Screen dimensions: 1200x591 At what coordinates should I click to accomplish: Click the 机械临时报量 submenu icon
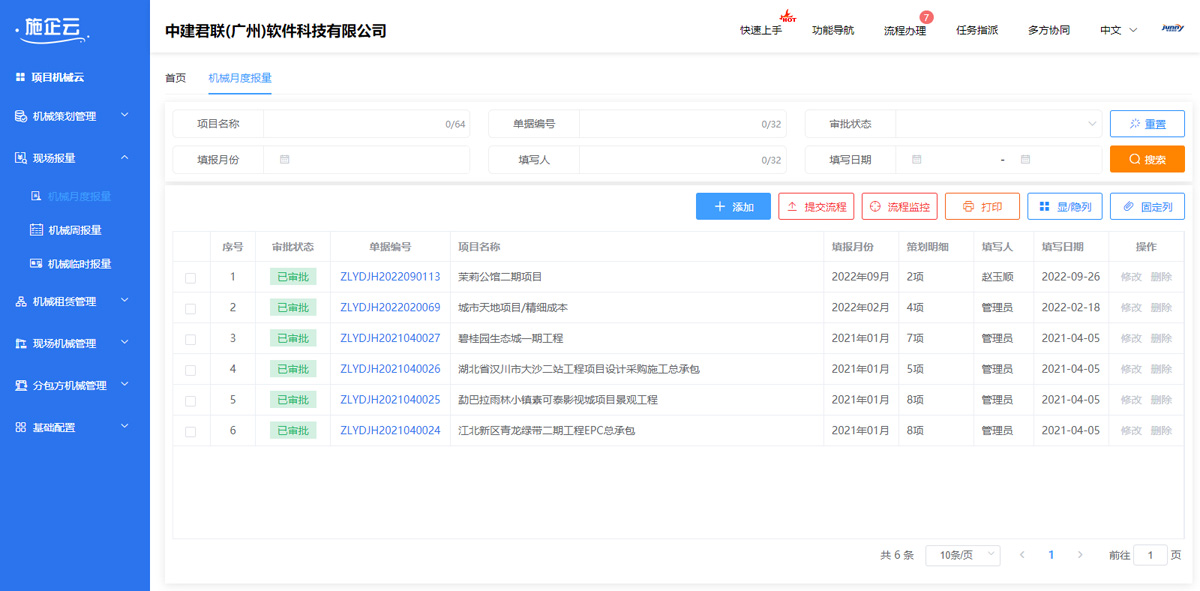(x=37, y=264)
